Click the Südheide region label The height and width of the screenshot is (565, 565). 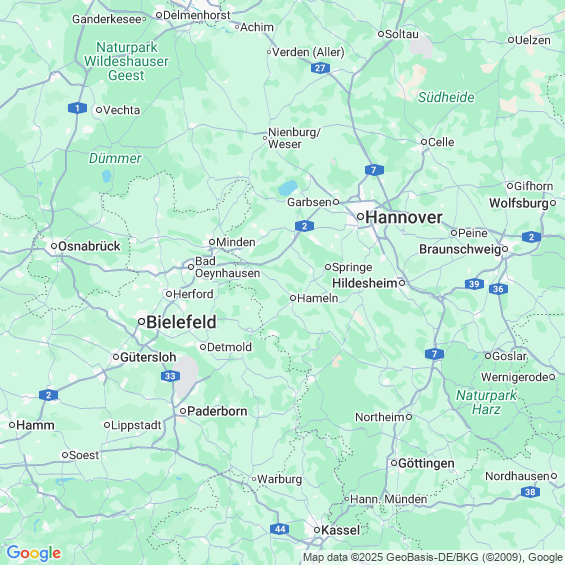point(446,97)
